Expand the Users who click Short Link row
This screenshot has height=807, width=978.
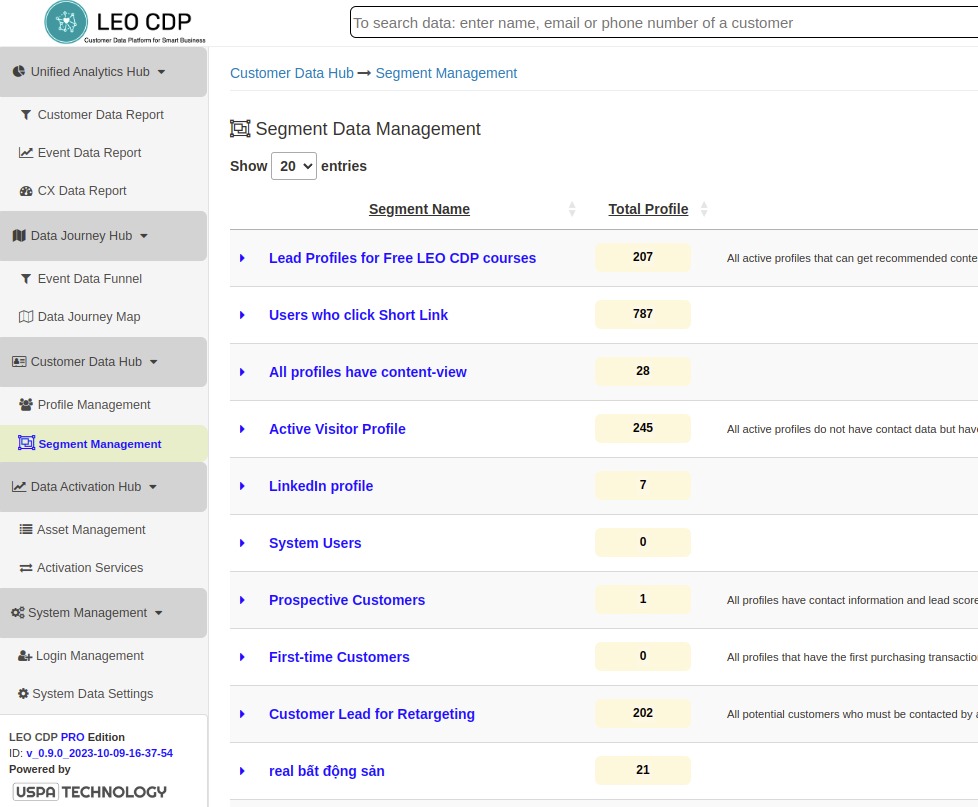(x=243, y=315)
